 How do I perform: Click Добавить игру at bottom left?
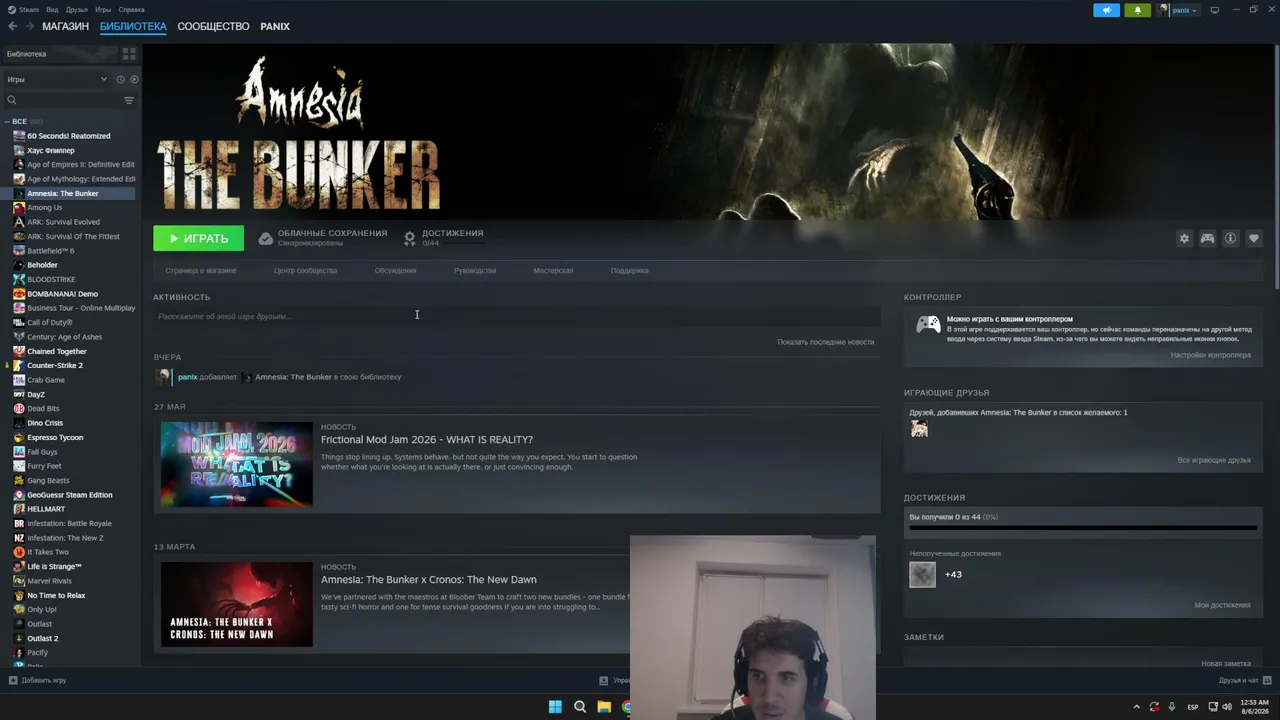point(38,680)
